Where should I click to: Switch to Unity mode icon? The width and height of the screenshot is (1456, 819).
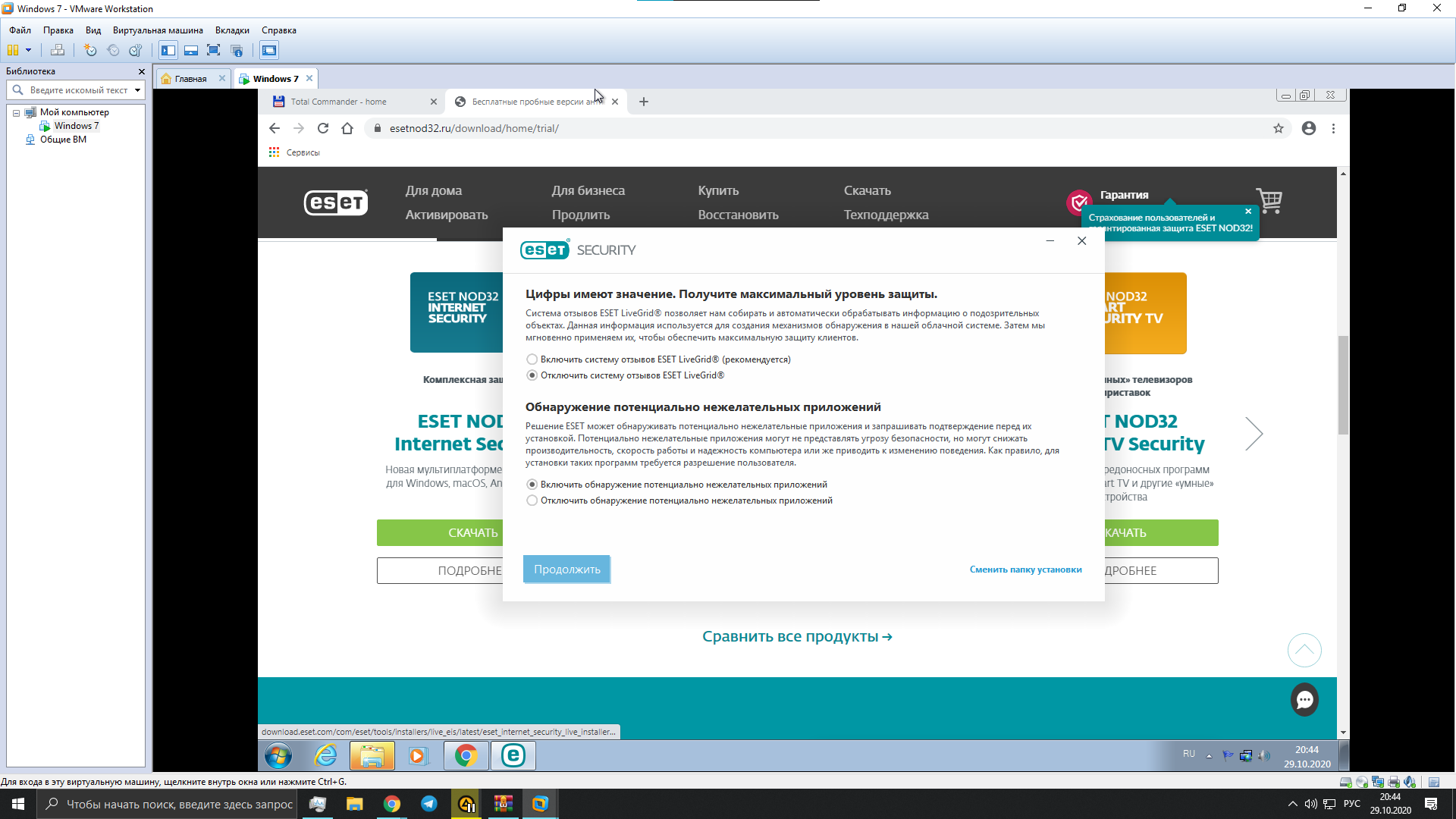coord(237,50)
